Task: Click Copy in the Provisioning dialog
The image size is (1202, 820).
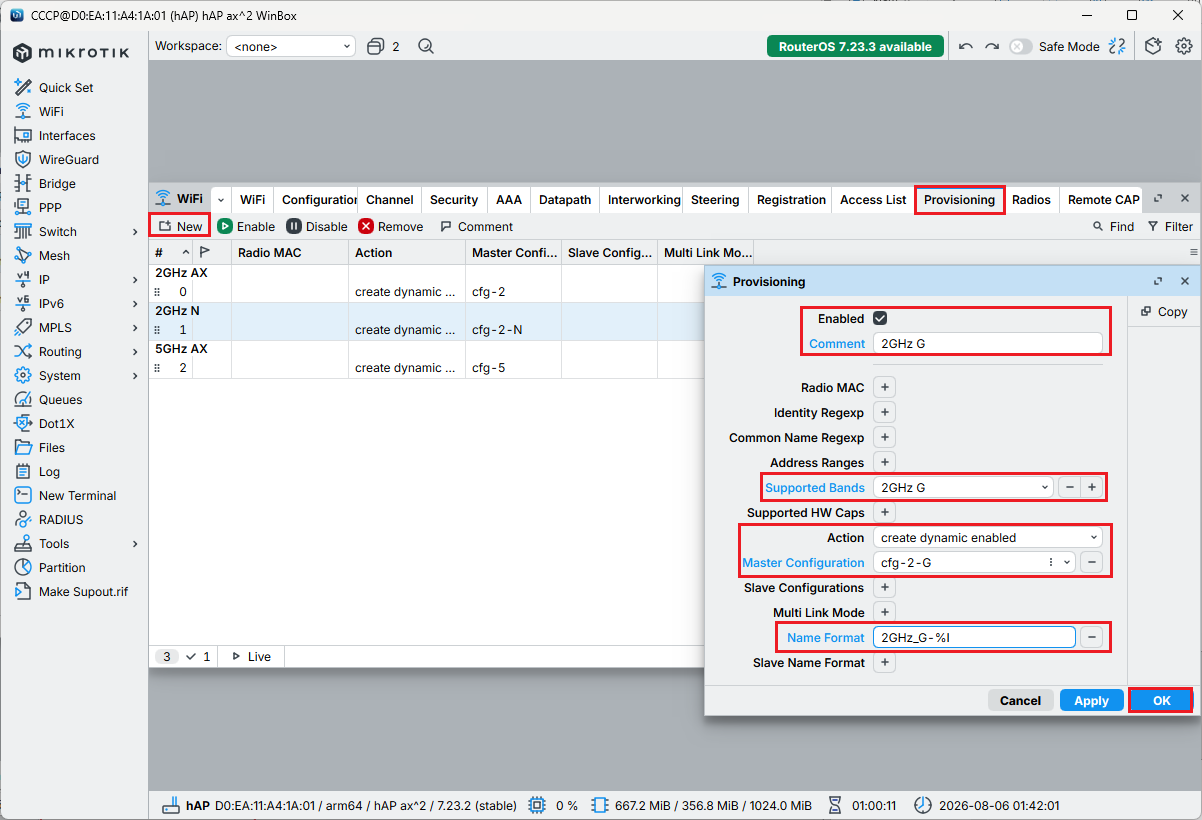Action: click(x=1162, y=312)
